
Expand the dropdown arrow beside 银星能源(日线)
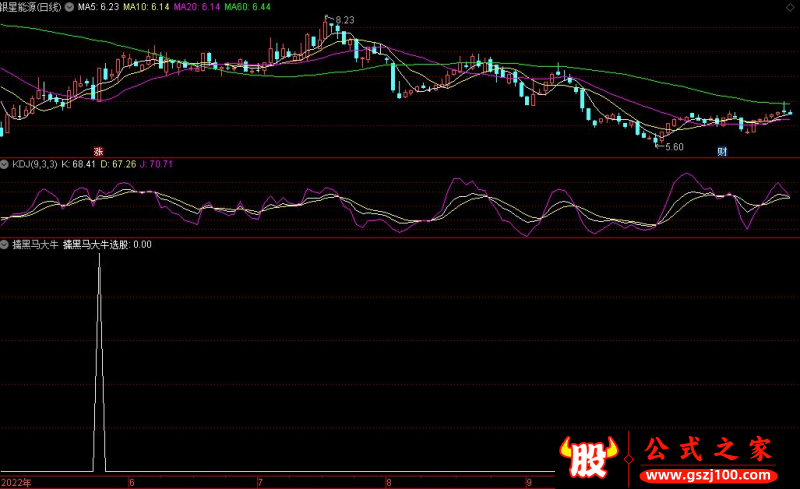(68, 6)
